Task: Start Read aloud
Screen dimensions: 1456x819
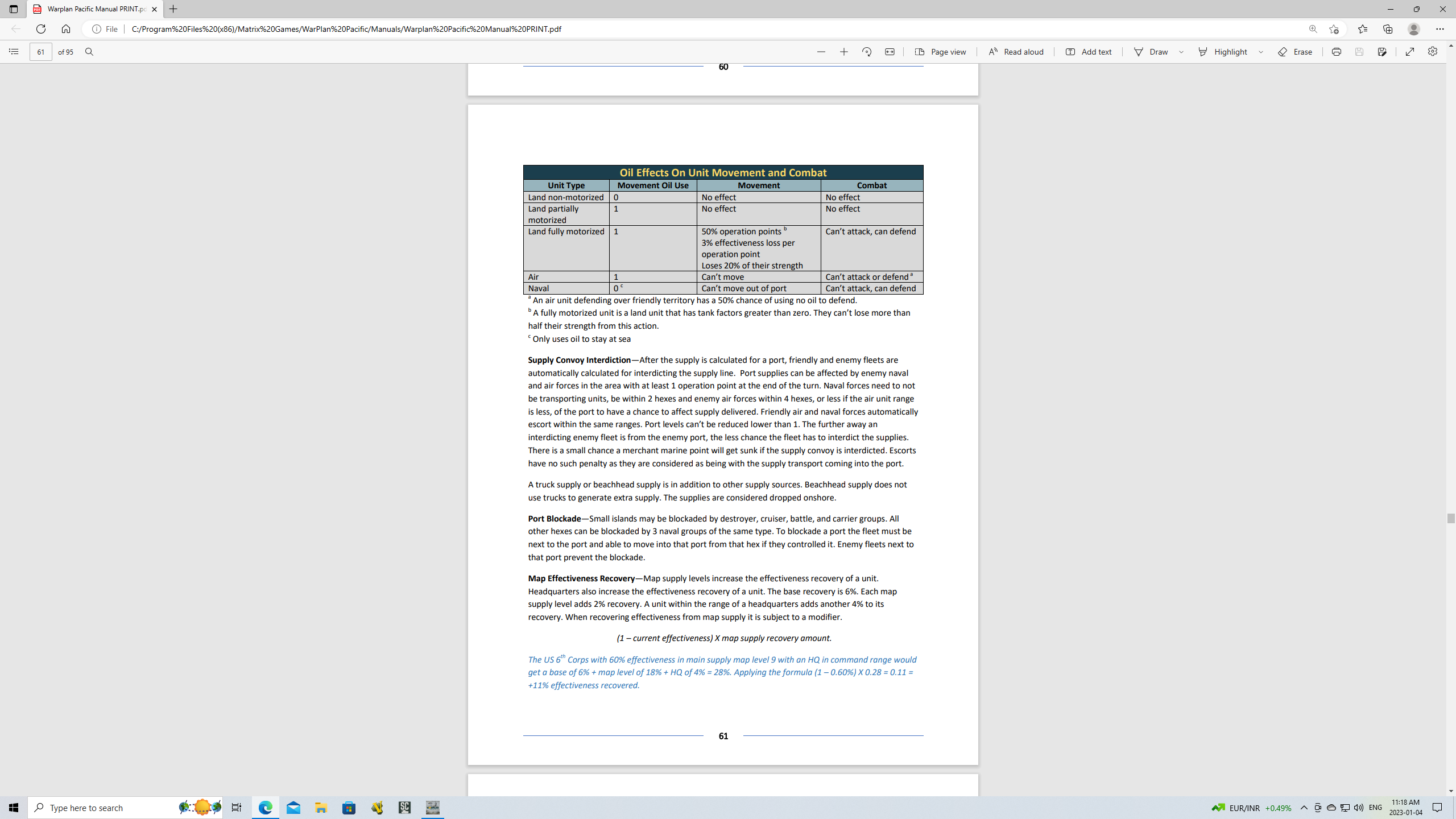Action: pos(1016,52)
